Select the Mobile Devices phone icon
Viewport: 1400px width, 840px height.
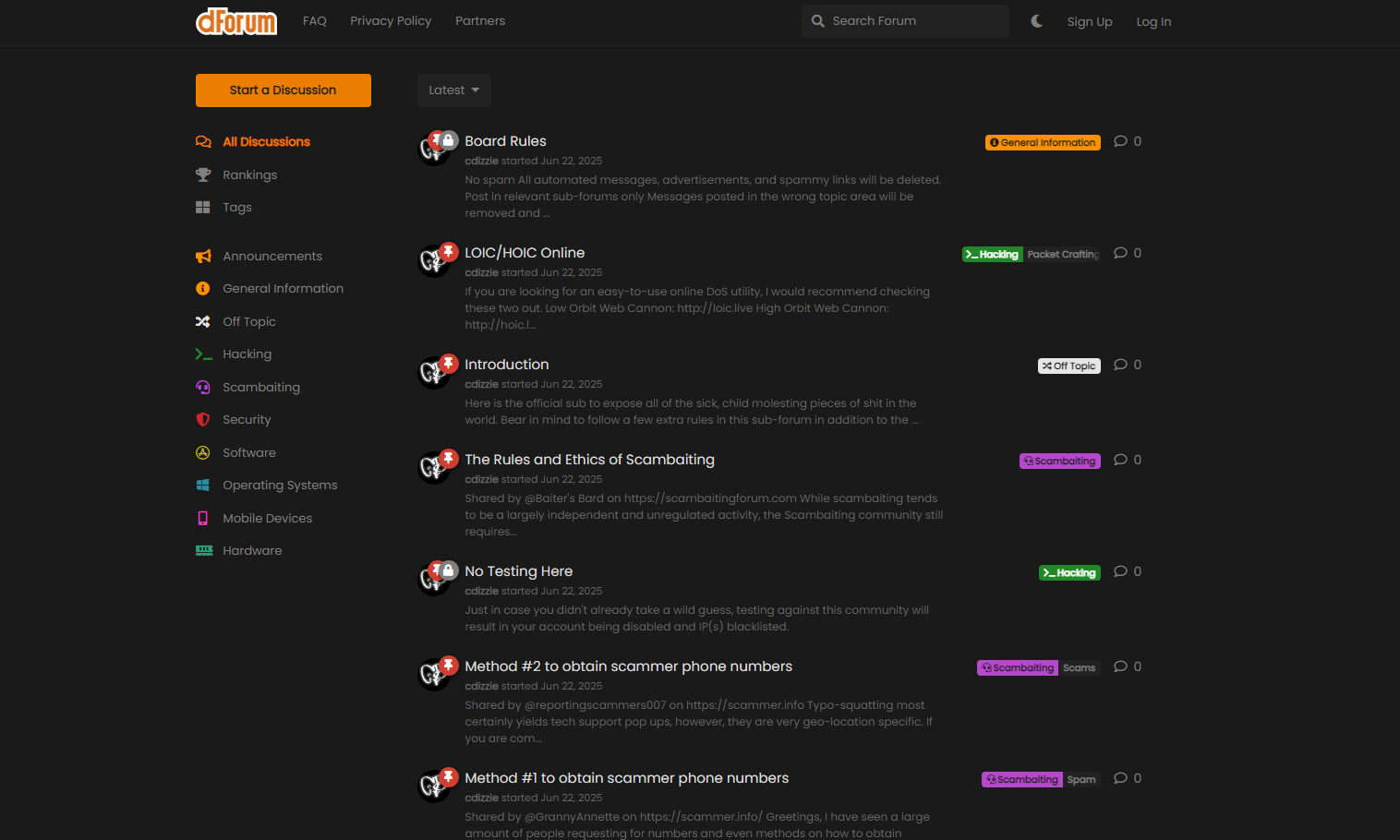pos(203,518)
